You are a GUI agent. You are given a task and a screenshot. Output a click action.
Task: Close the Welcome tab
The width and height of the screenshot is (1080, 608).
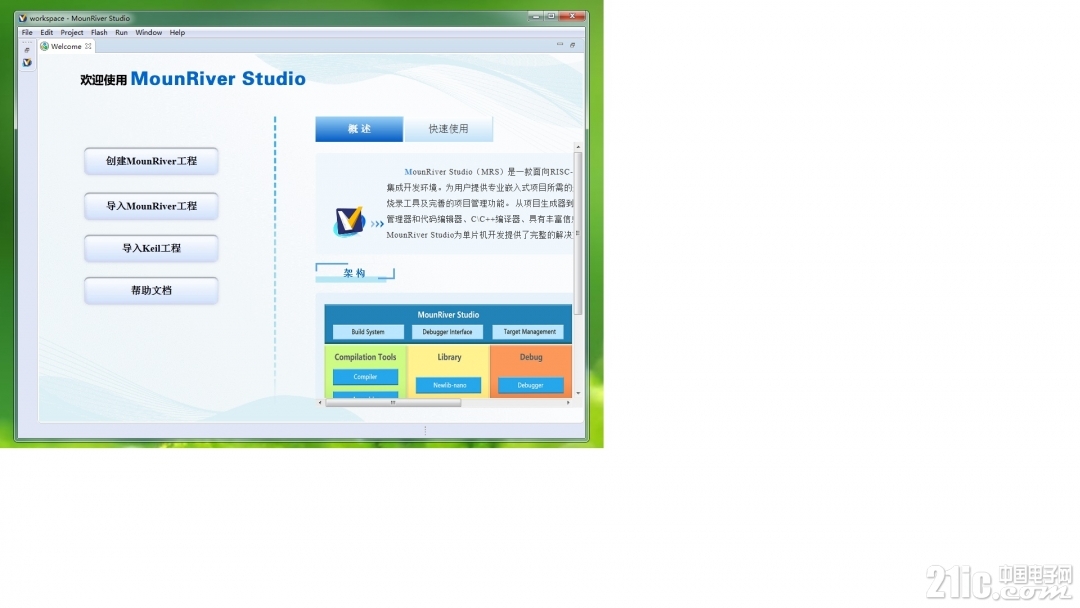pos(88,46)
